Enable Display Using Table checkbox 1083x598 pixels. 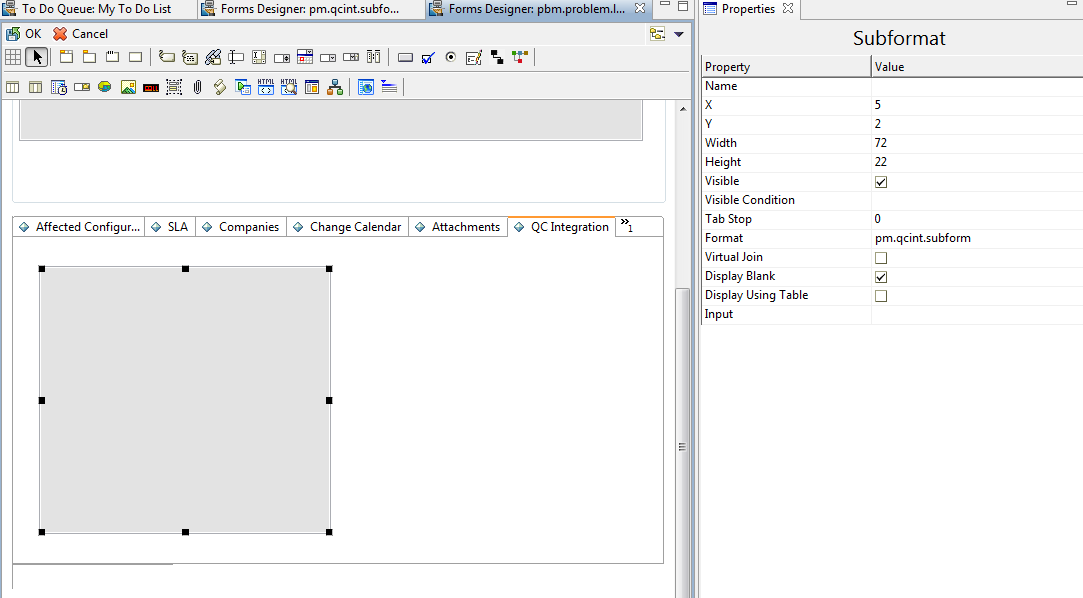881,296
